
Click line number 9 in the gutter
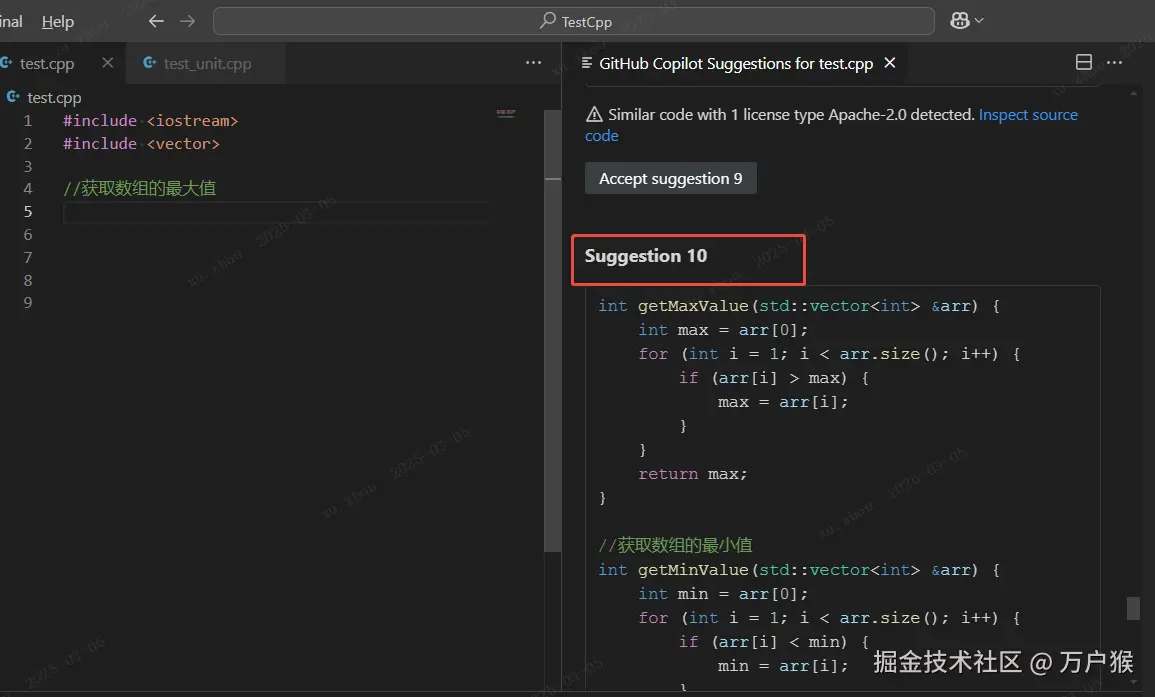pyautogui.click(x=28, y=302)
